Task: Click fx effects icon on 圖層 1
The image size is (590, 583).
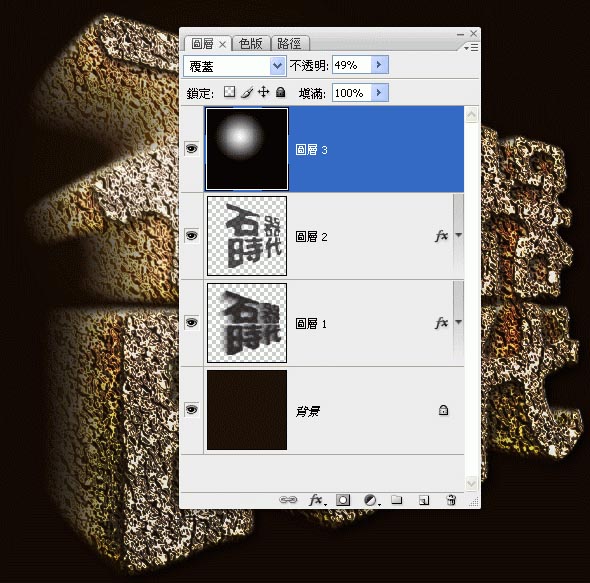Action: click(x=441, y=323)
